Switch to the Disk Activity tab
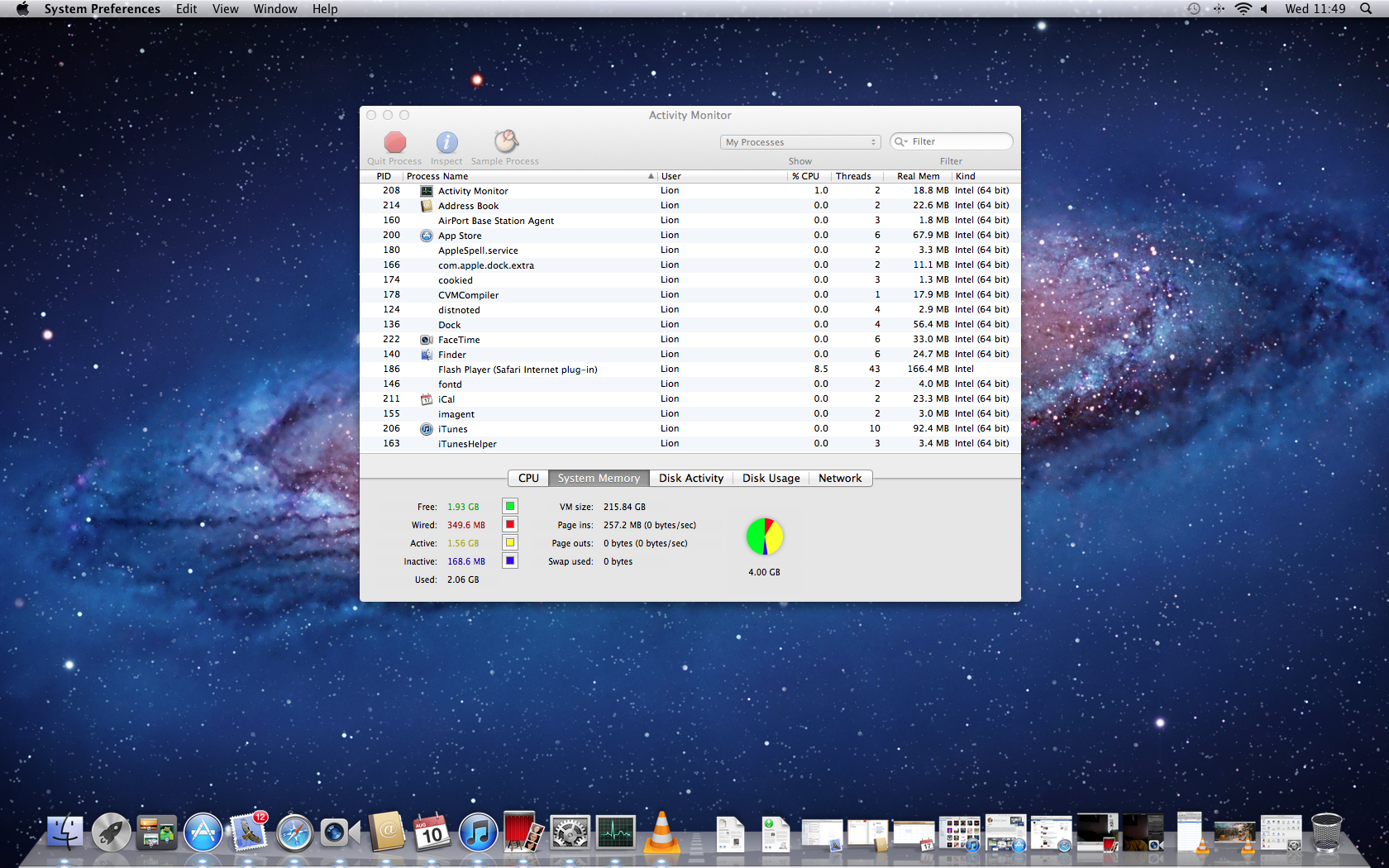Viewport: 1389px width, 868px height. [x=690, y=479]
